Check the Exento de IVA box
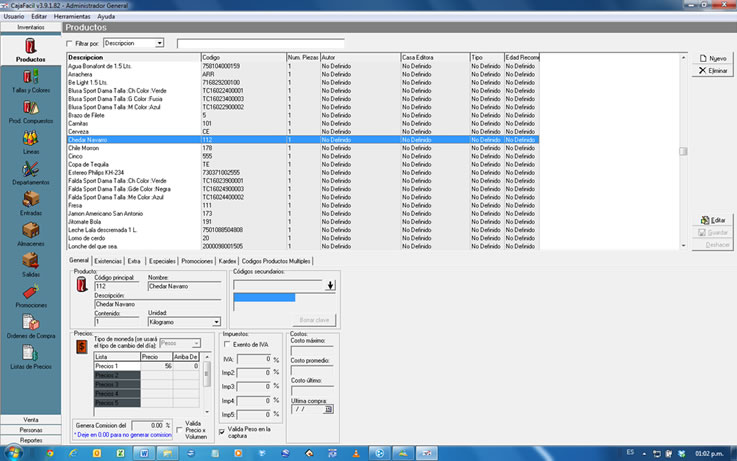The height and width of the screenshot is (461, 737). [x=225, y=344]
